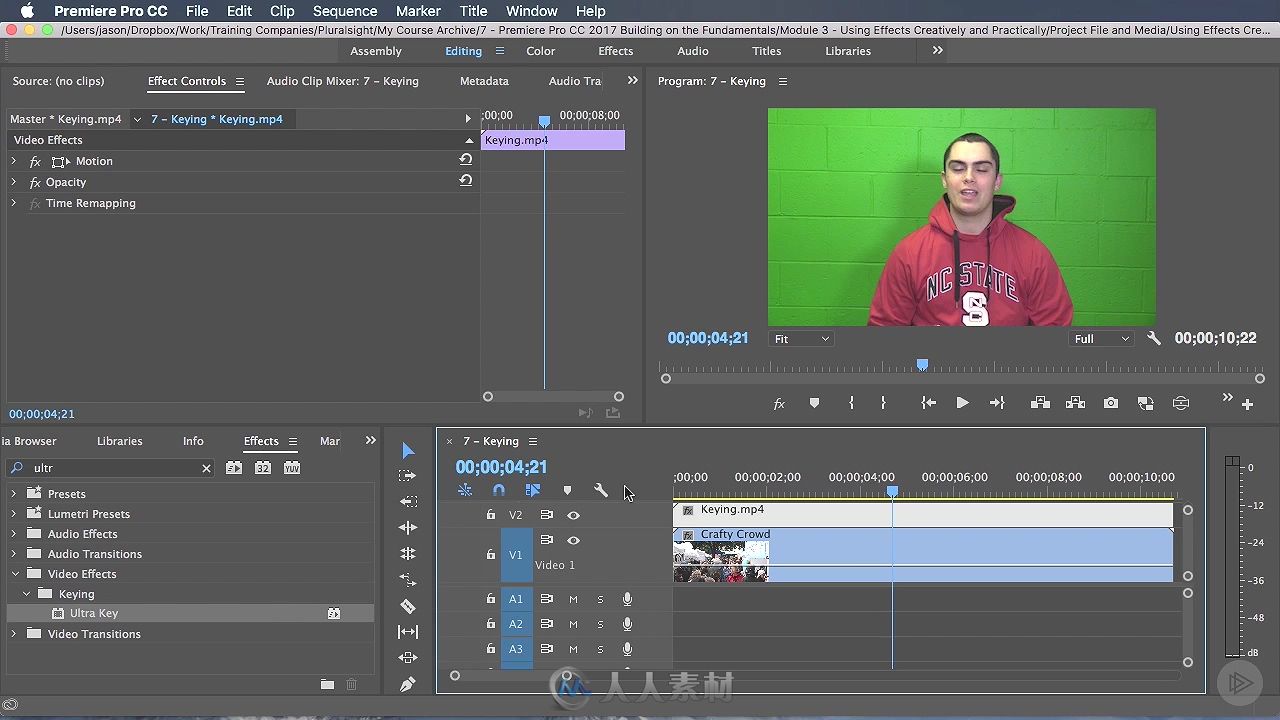Toggle sequence nest-or-individual-clips button
Screen dimensions: 1280x720
click(x=465, y=490)
